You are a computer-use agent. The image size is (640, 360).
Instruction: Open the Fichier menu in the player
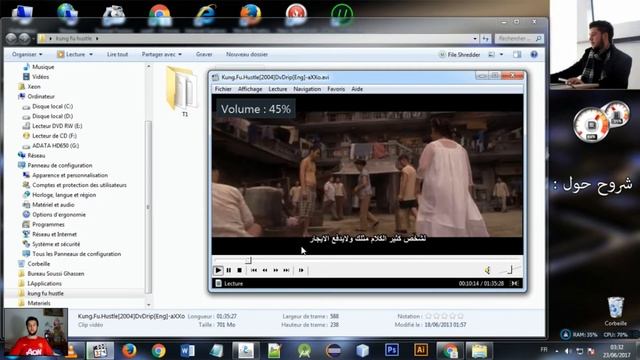pyautogui.click(x=223, y=89)
